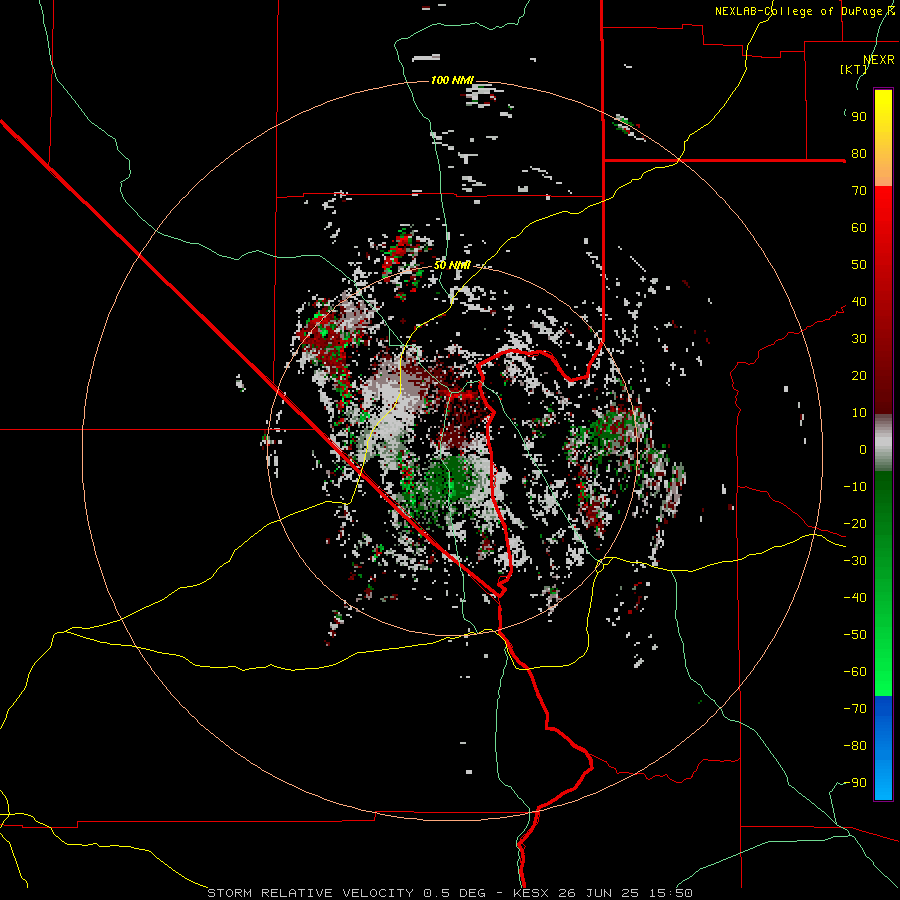Click the "NEXR" label above the color scale
Image resolution: width=900 pixels, height=900 pixels.
(879, 60)
